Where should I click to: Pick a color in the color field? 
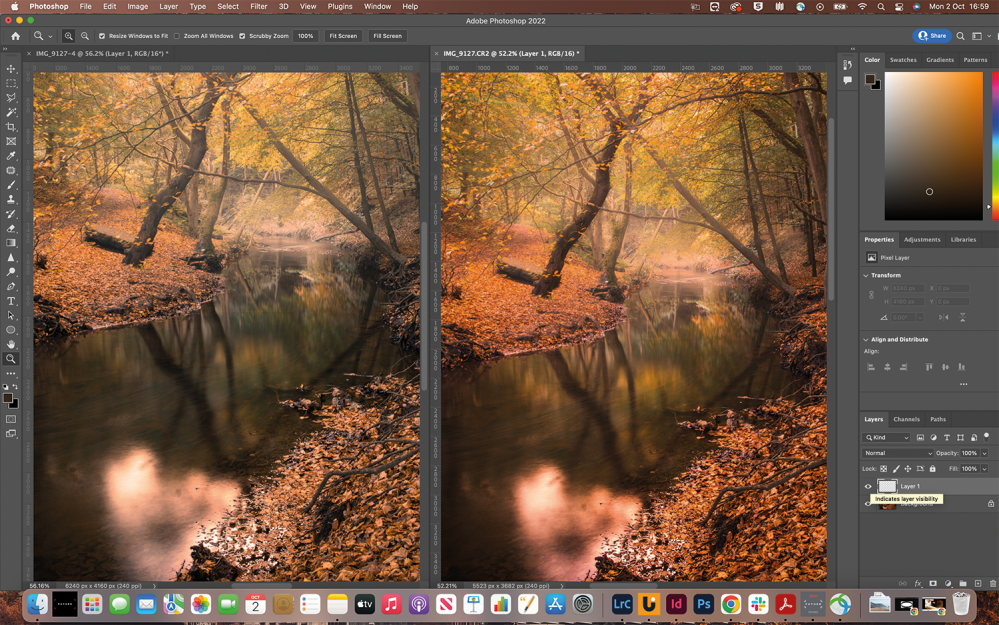click(933, 146)
